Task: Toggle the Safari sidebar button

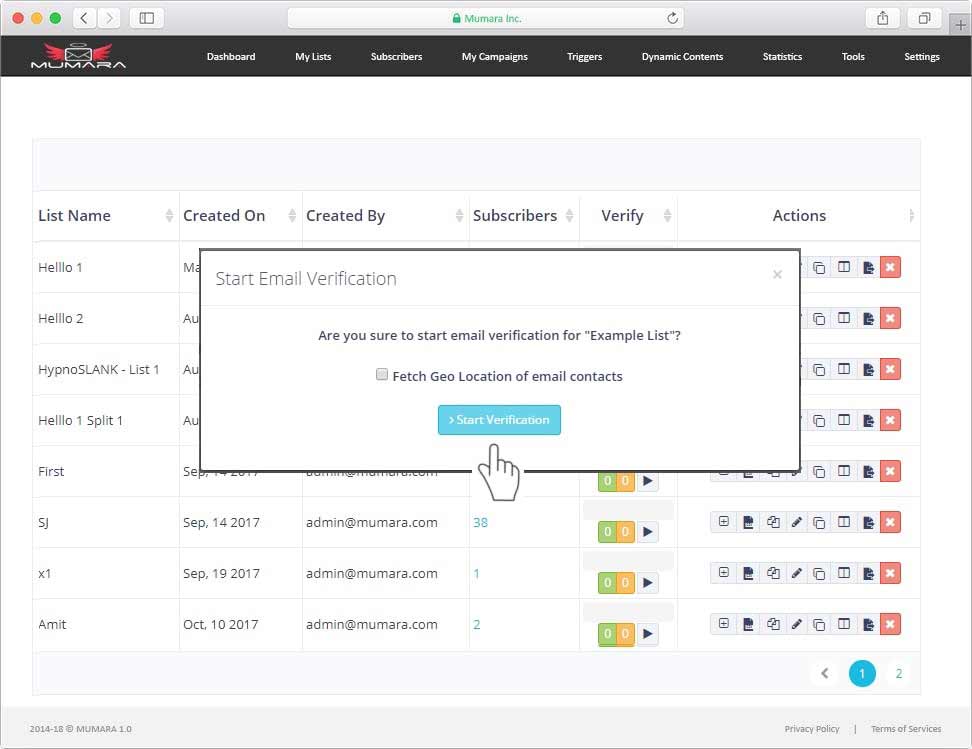Action: coord(147,18)
